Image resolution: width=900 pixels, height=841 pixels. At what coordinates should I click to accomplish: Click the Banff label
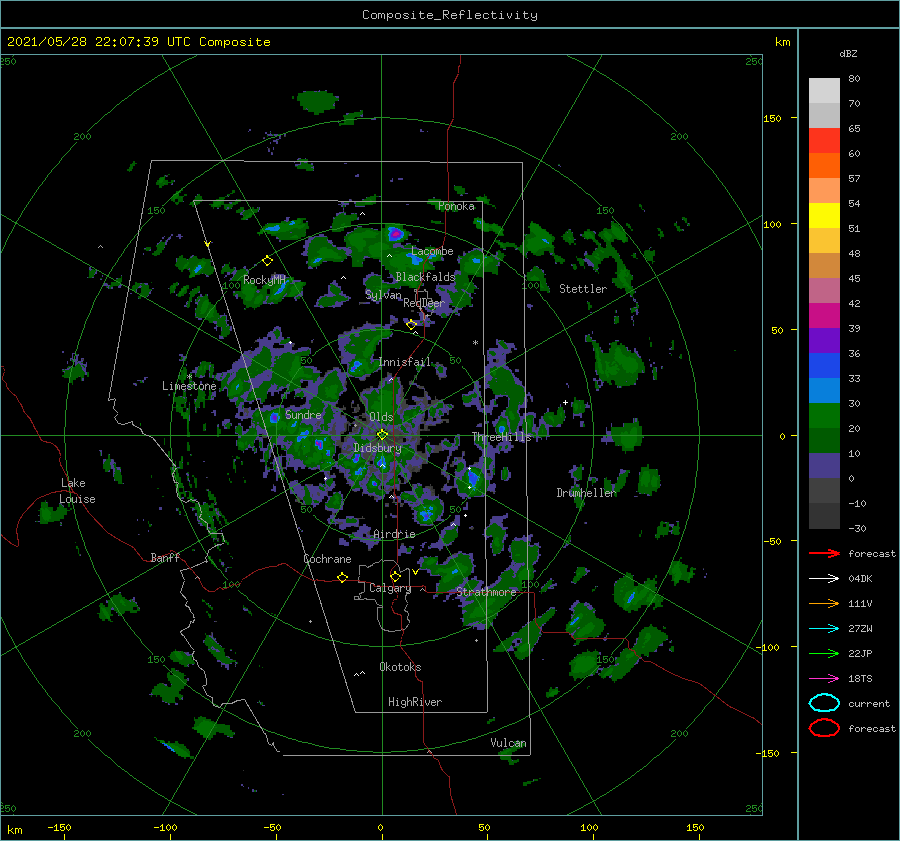[165, 557]
